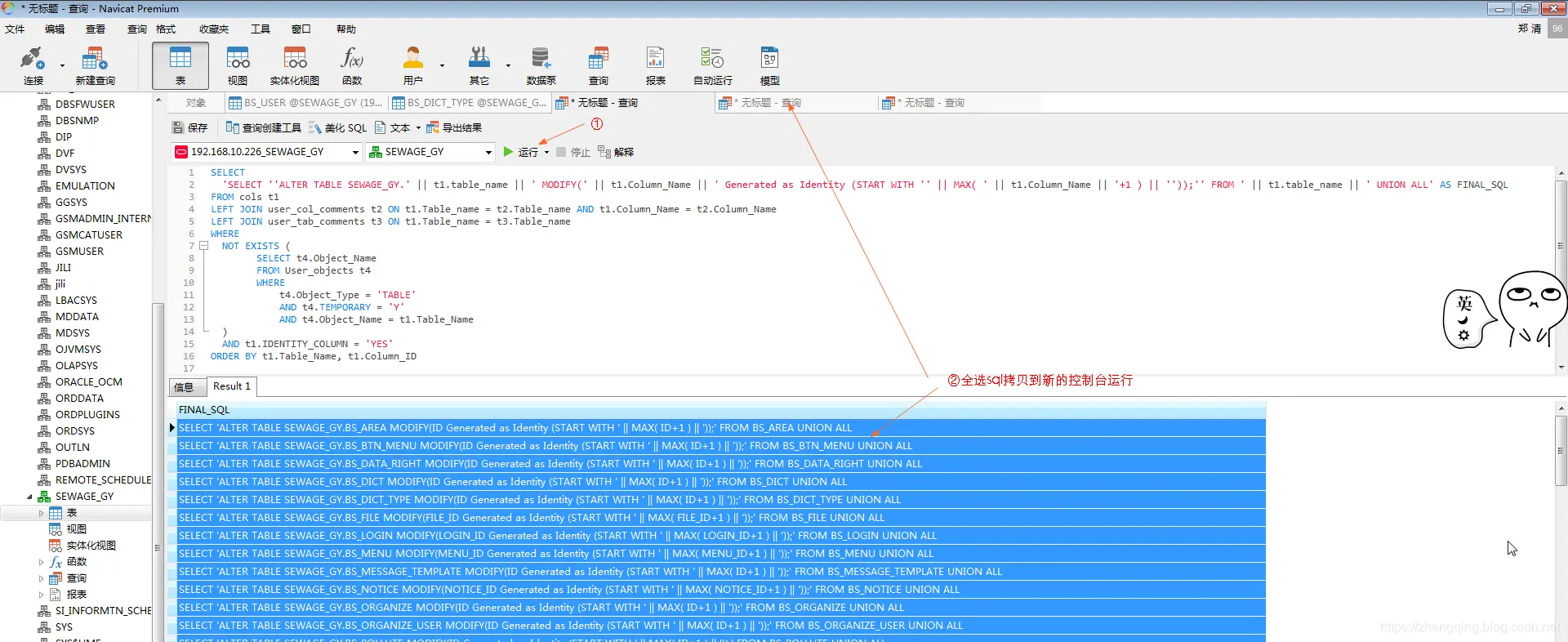Open the 收藏夹 (Favorites) menu
This screenshot has height=642, width=1568.
[x=214, y=29]
